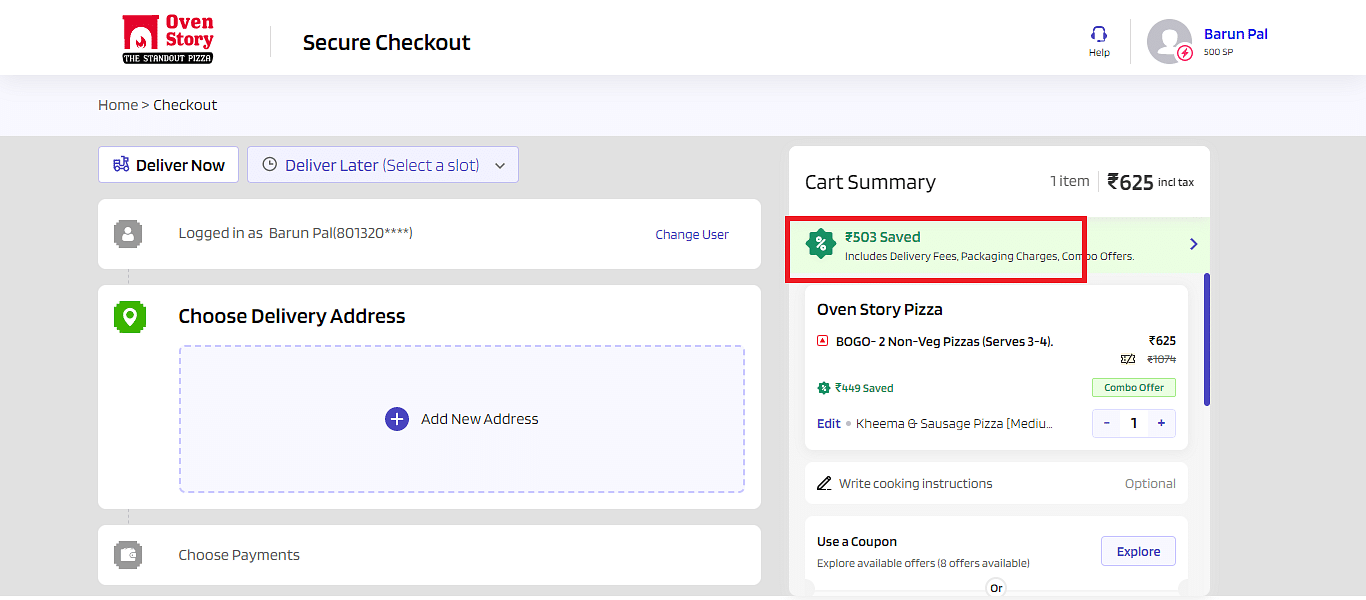Open the Deliver Later slot dropdown
The width and height of the screenshot is (1366, 600).
click(383, 165)
